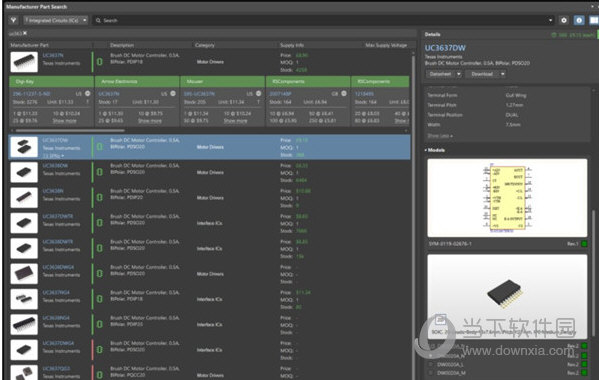This screenshot has width=599, height=380.
Task: Click Show more under Arrow Electronics pricing
Action: (x=150, y=121)
